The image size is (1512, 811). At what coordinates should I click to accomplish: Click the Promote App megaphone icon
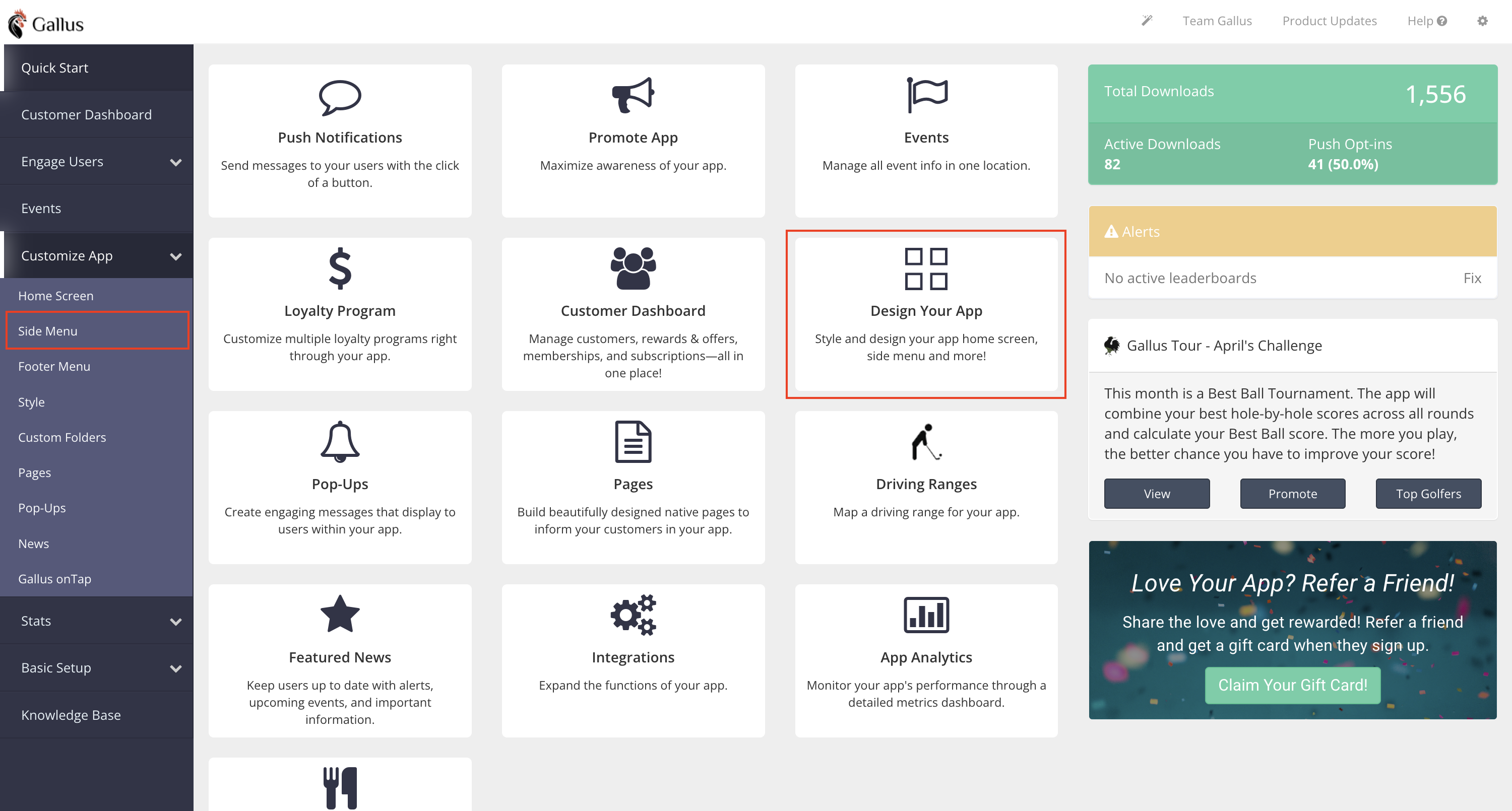tap(633, 95)
